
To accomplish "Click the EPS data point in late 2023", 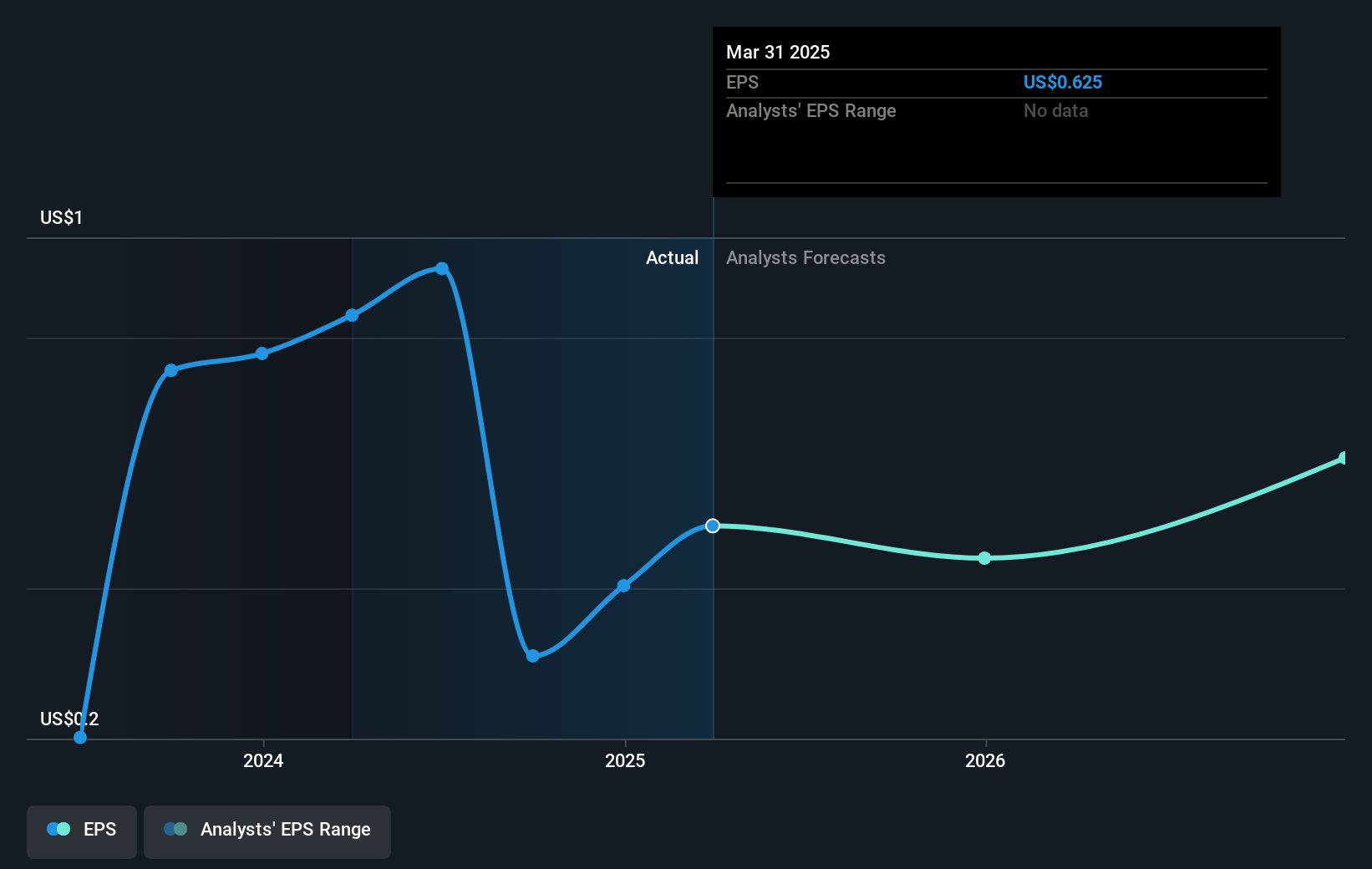I will pos(171,370).
